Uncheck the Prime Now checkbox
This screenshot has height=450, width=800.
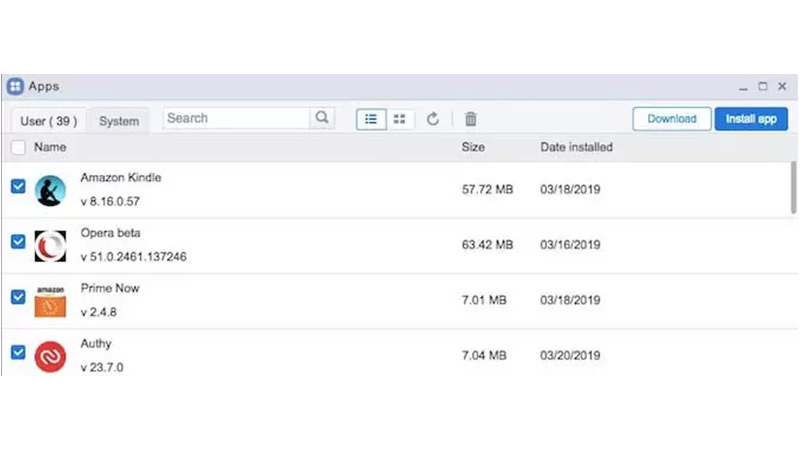pyautogui.click(x=18, y=297)
